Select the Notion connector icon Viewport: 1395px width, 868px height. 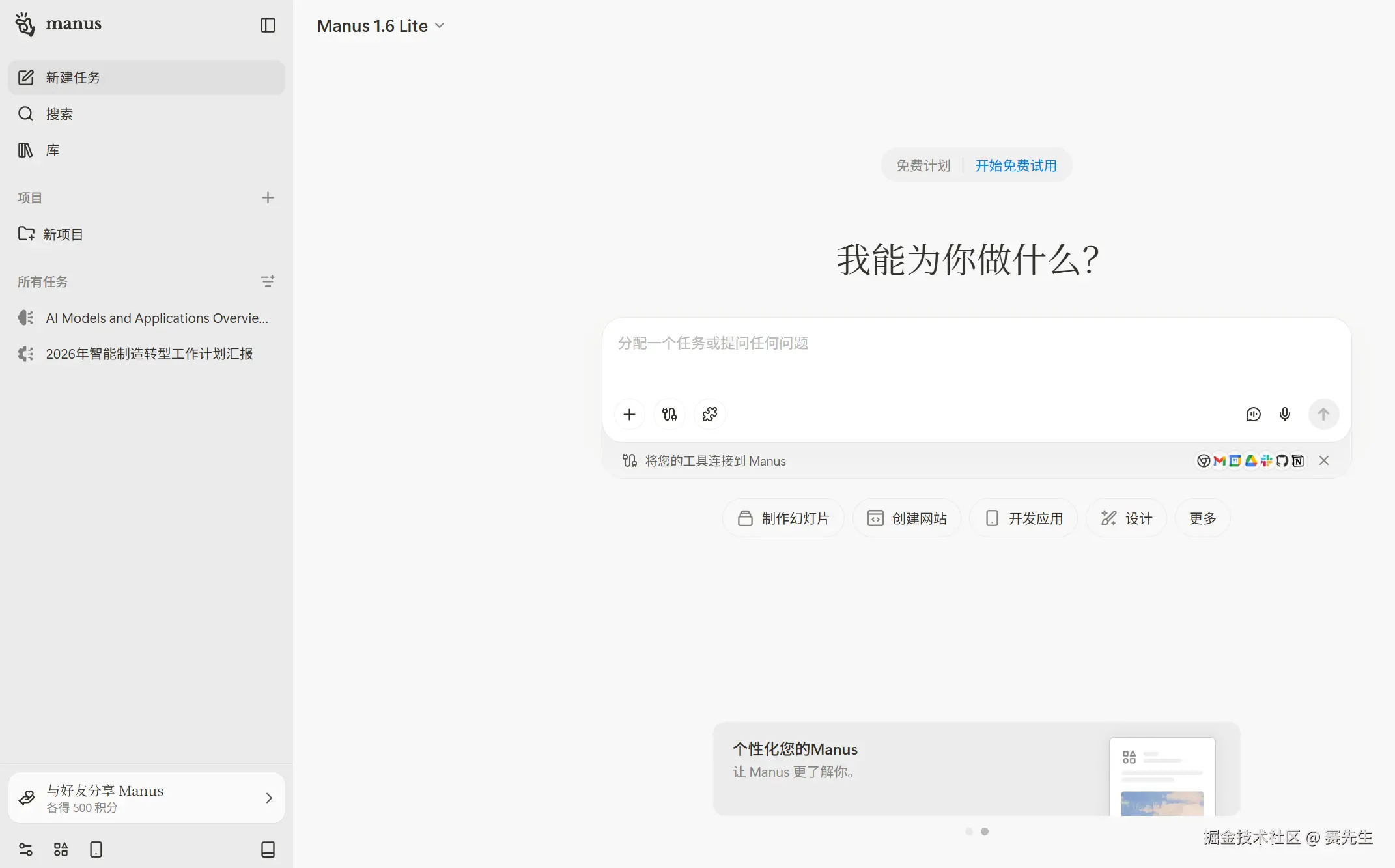[x=1298, y=460]
